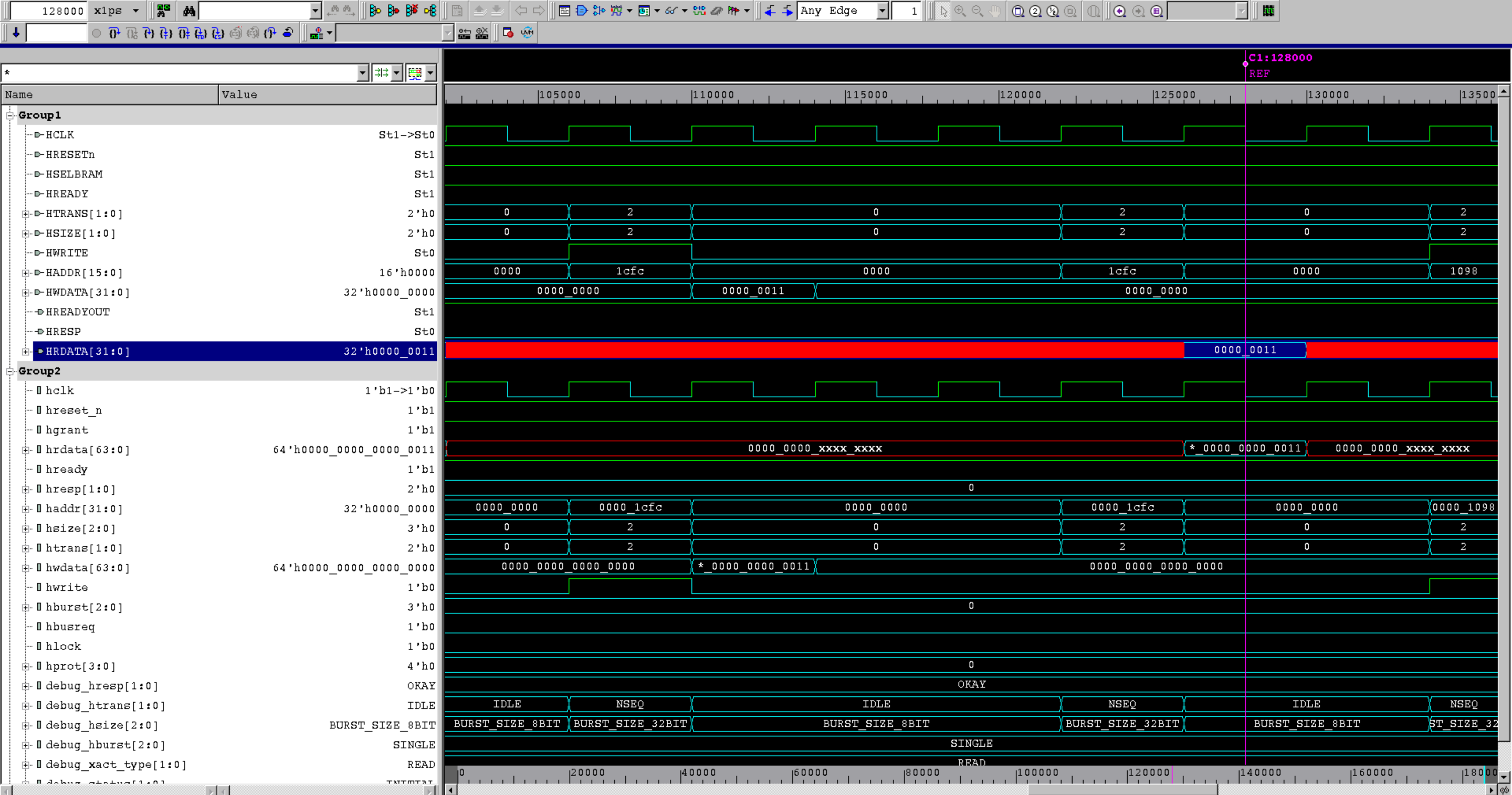
Task: Select the hlock signal
Action: 64,646
